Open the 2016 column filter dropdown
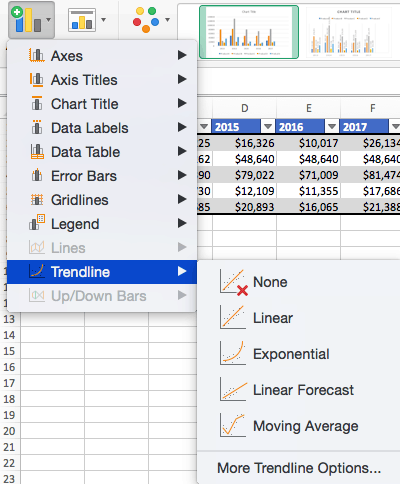The width and height of the screenshot is (400, 484). (x=332, y=127)
